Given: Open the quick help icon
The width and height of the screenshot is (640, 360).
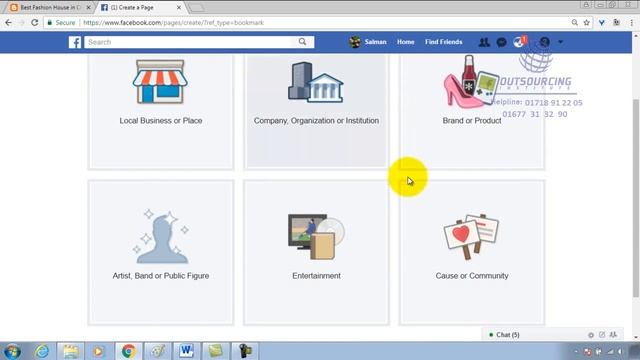Looking at the screenshot, I should coord(544,42).
